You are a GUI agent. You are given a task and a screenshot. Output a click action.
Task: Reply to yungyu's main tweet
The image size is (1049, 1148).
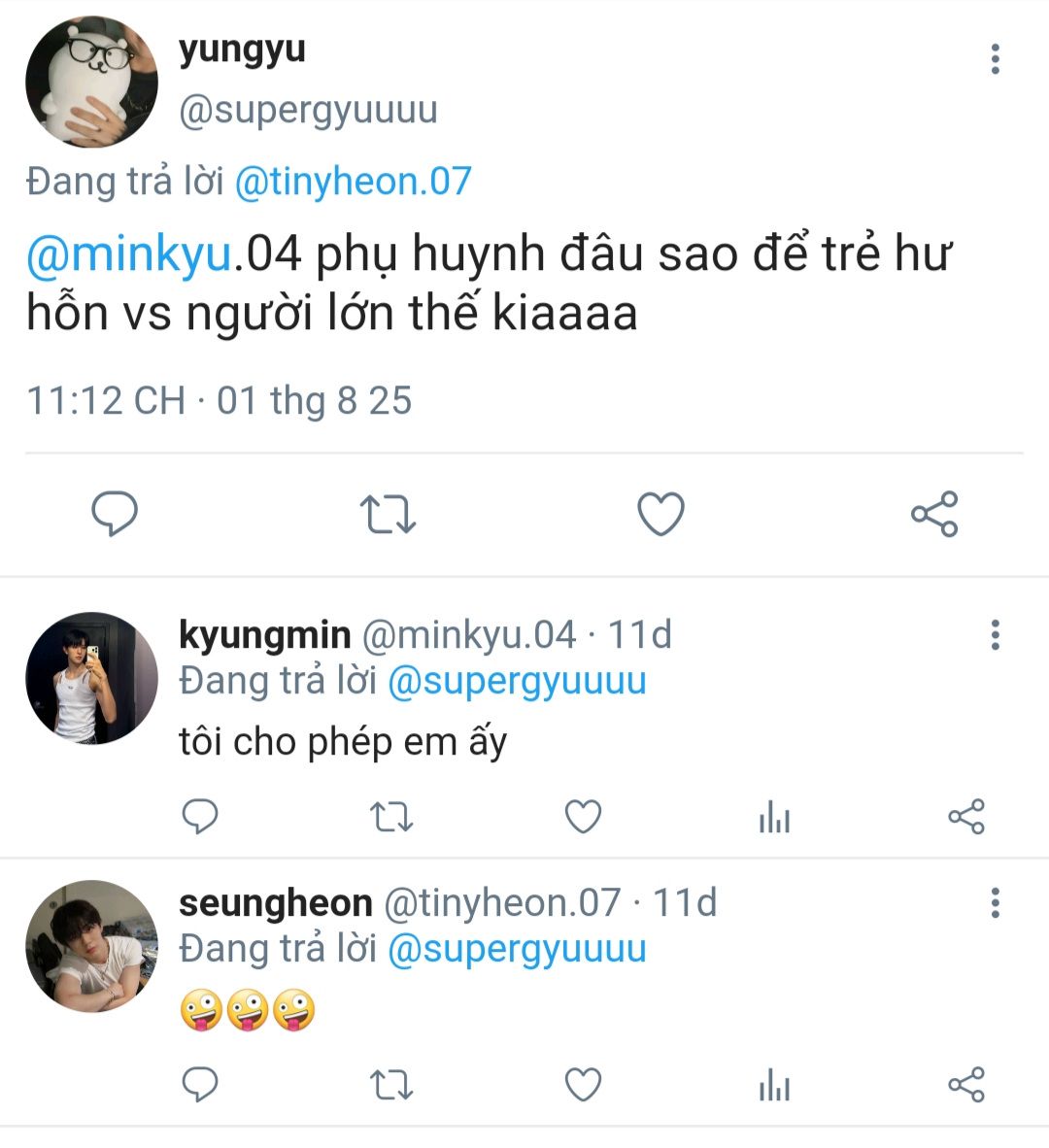click(115, 513)
